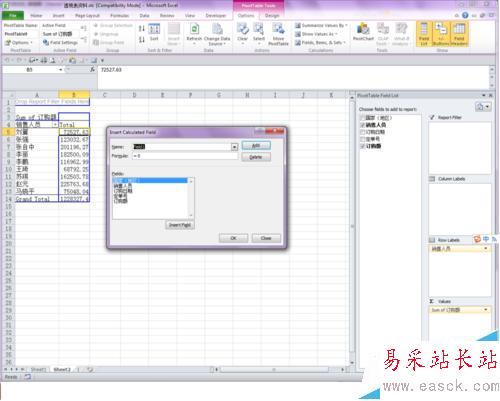Toggle the +/- Buttons ribbon button
The width and height of the screenshot is (500, 401).
441,34
